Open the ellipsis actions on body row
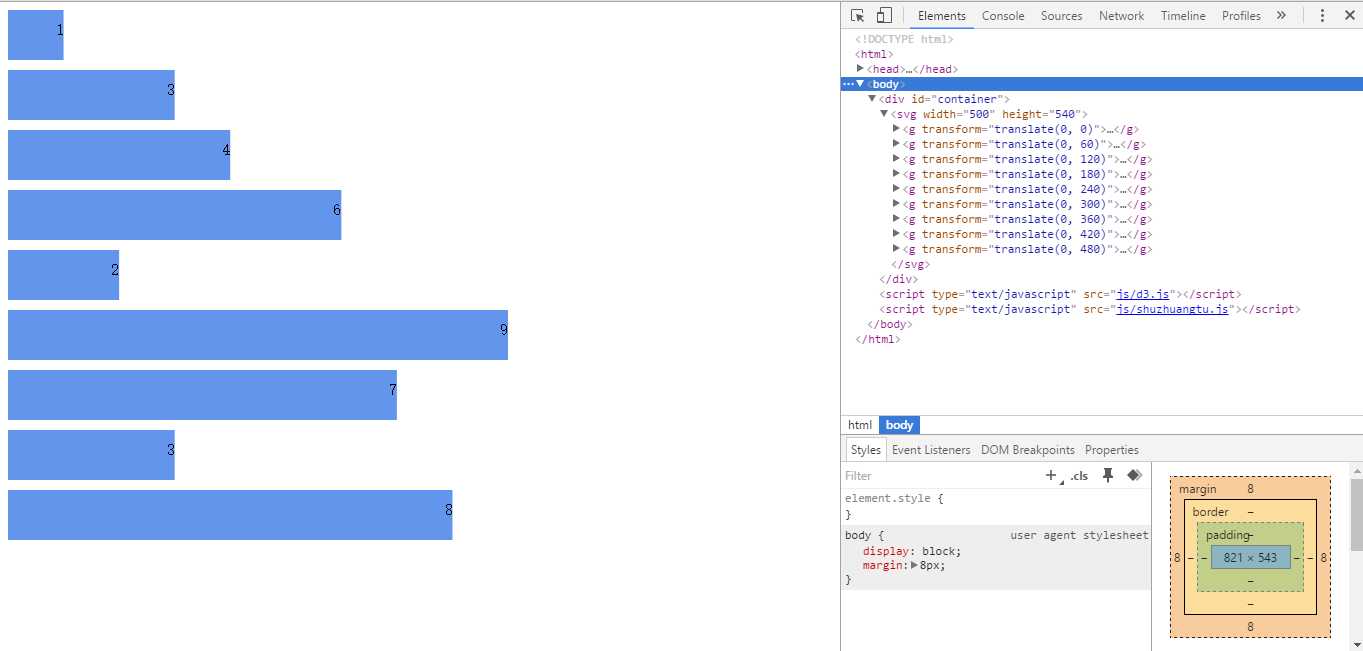 pos(848,84)
